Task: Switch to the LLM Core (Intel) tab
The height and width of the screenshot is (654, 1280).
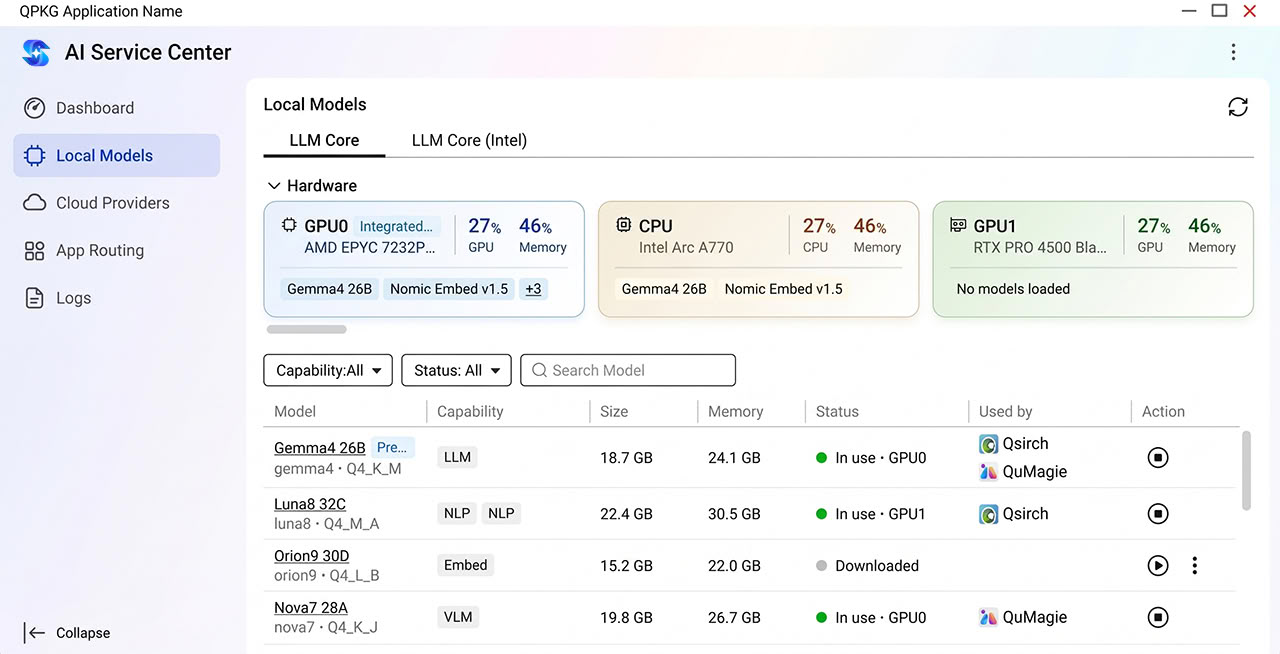Action: [x=469, y=141]
